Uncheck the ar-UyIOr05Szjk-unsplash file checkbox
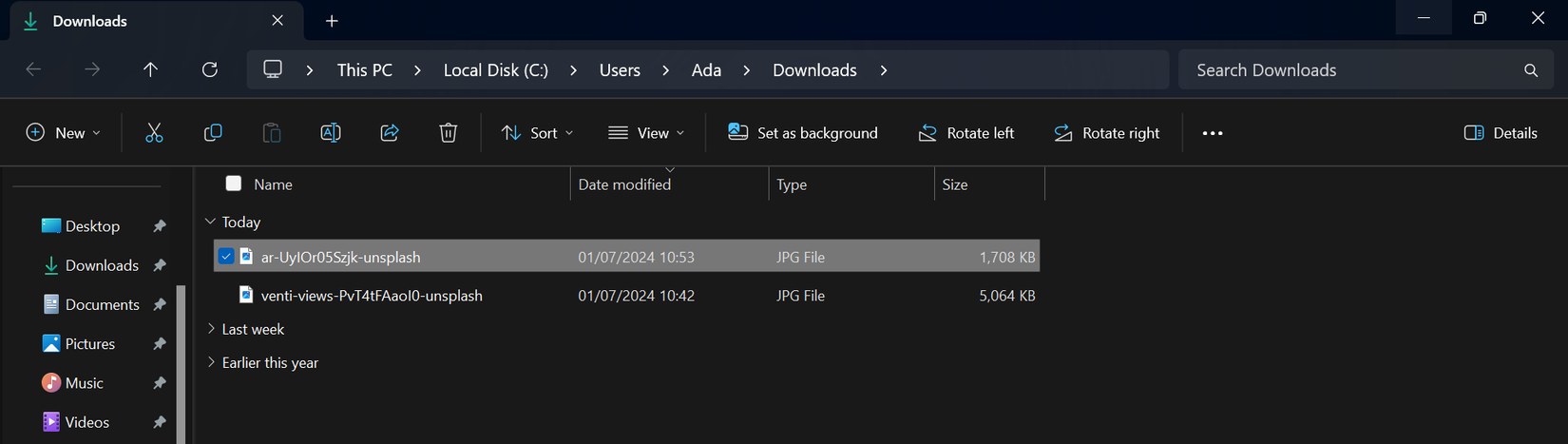Viewport: 1568px width, 444px height. (226, 257)
